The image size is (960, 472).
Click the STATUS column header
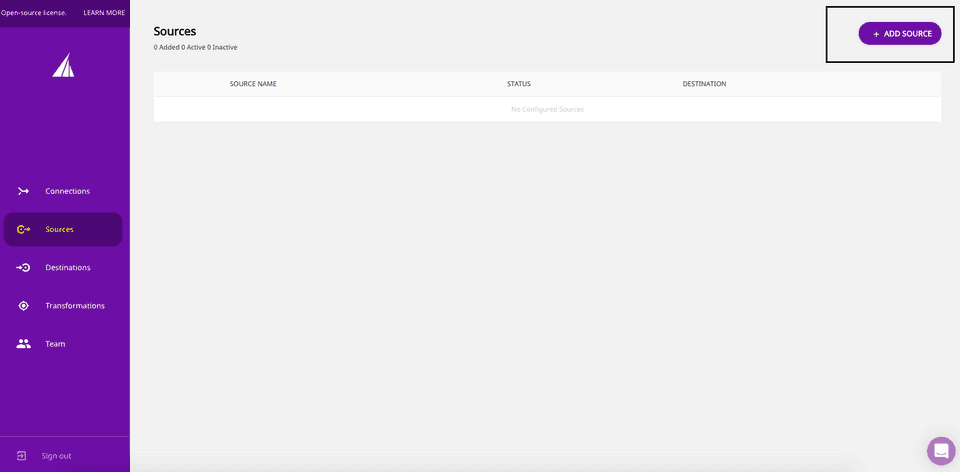click(519, 84)
